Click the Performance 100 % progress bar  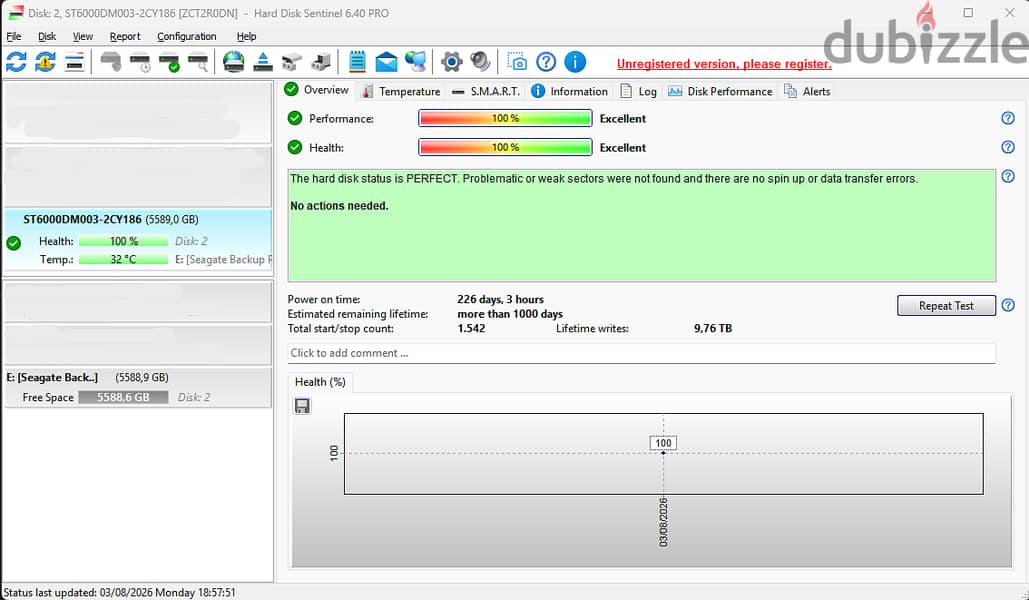coord(505,118)
